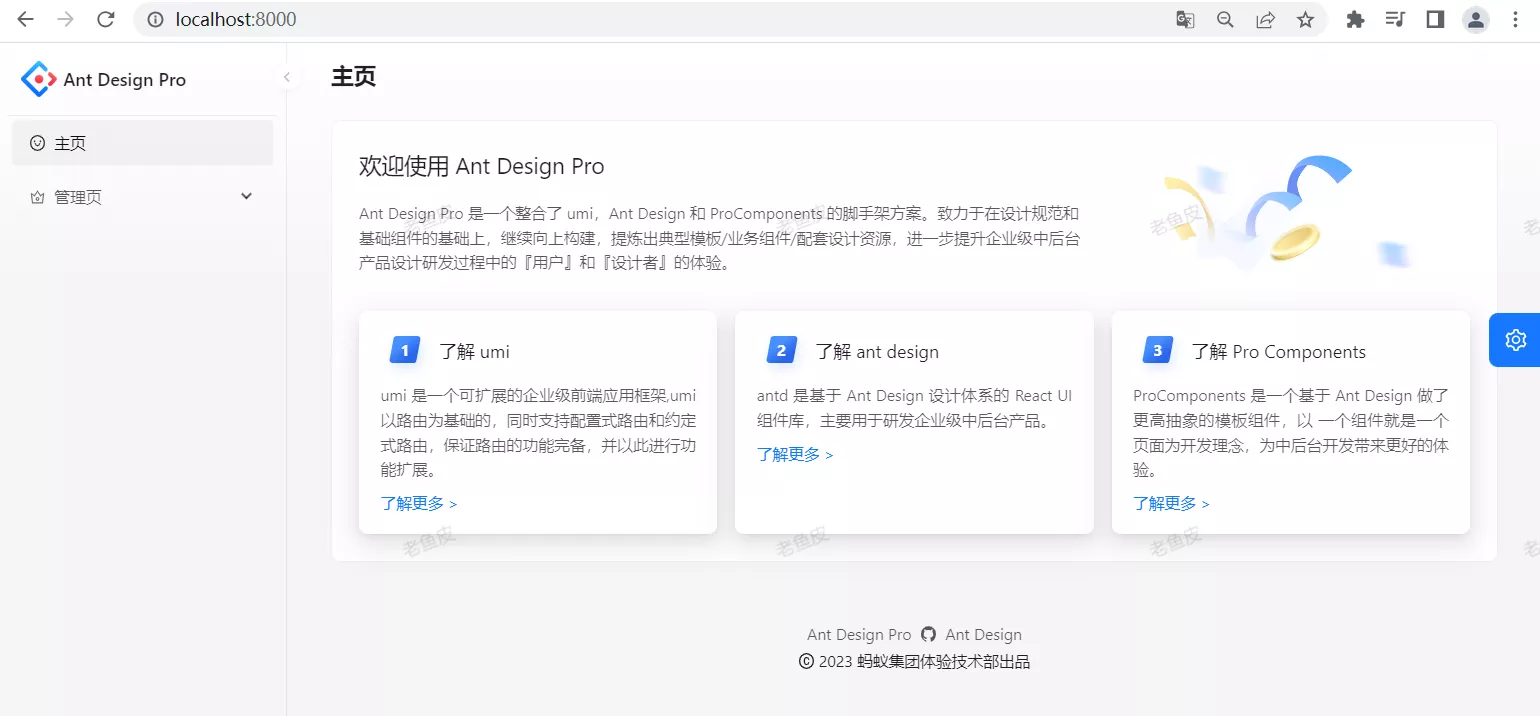
Task: View site information icon in address bar
Action: click(x=154, y=19)
